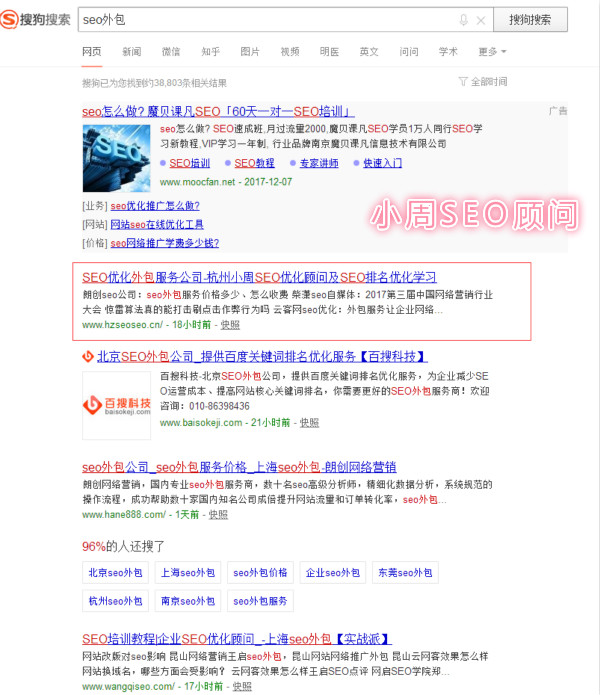
Task: Open the SEO教程 sublink
Action: point(254,163)
